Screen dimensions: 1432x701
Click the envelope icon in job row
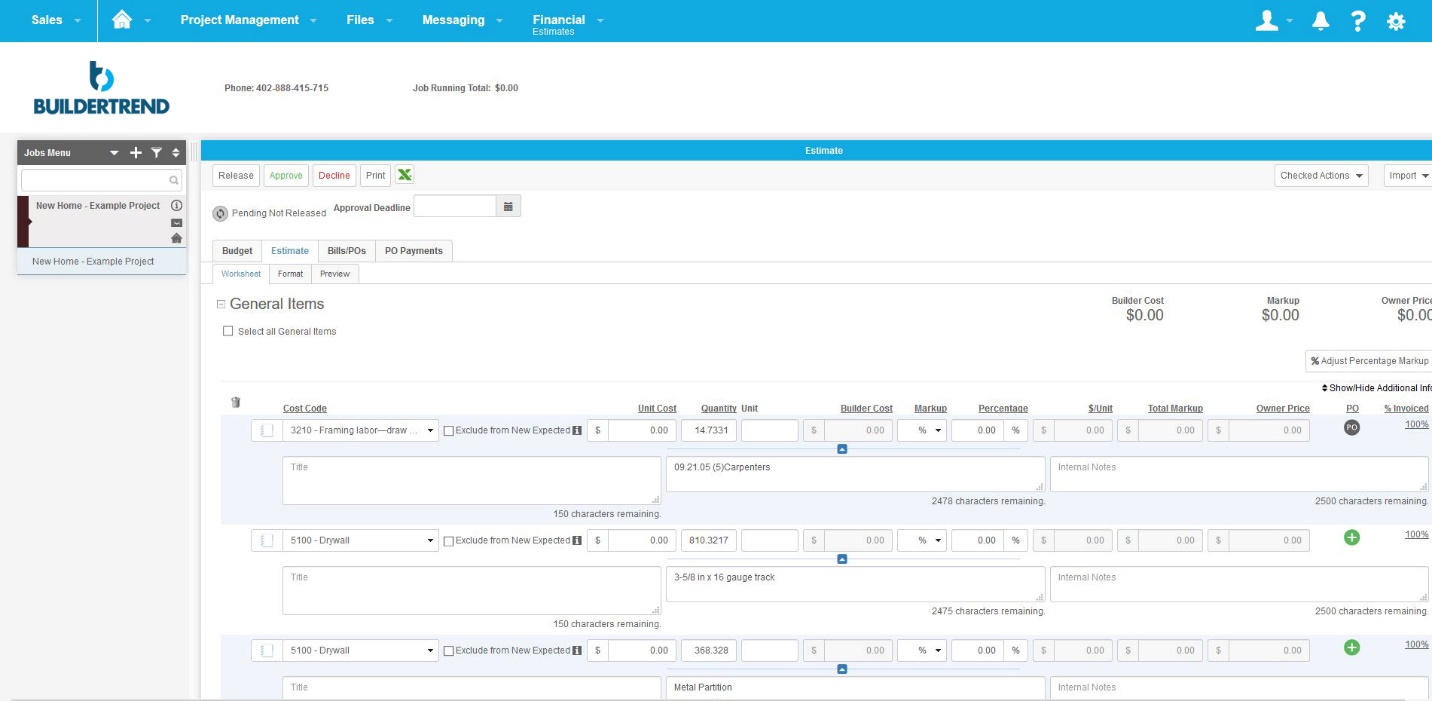[x=176, y=223]
